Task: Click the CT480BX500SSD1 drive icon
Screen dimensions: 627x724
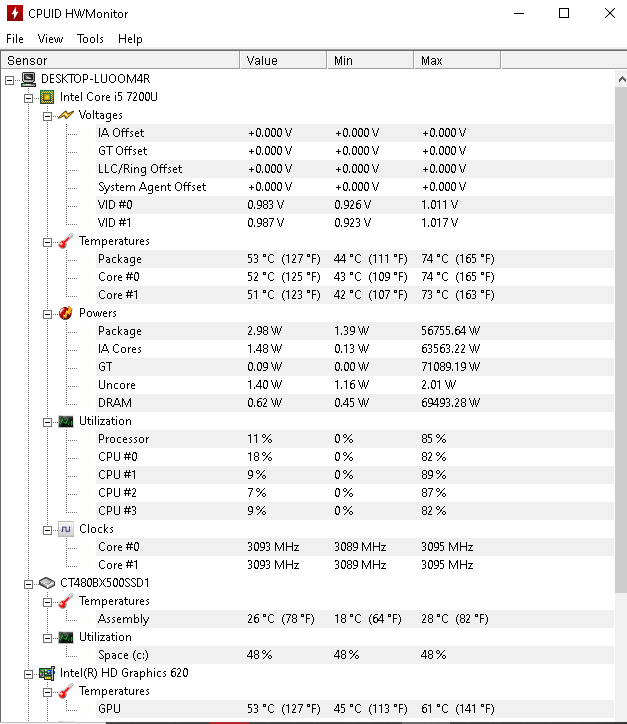Action: 47,583
